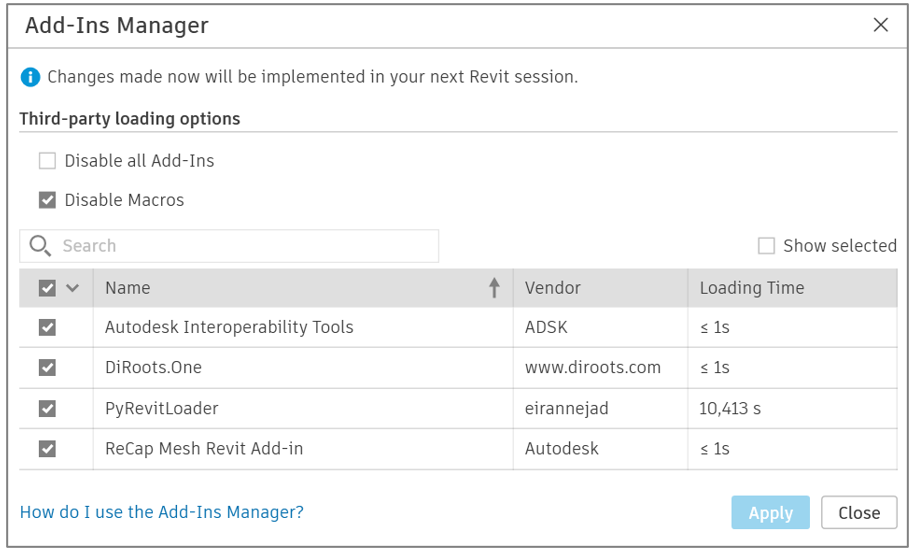Open How do I use the Add-Ins Manager link
Image resolution: width=912 pixels, height=551 pixels.
click(162, 512)
